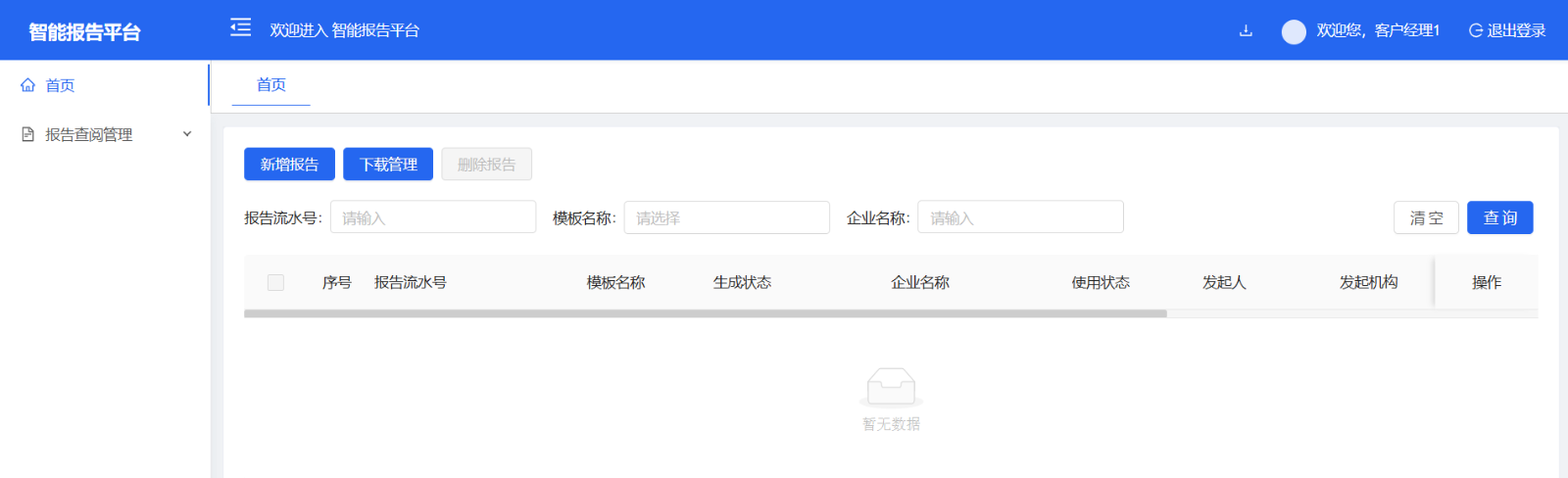Viewport: 1568px width, 478px height.
Task: Click the round user avatar
Action: click(1294, 31)
